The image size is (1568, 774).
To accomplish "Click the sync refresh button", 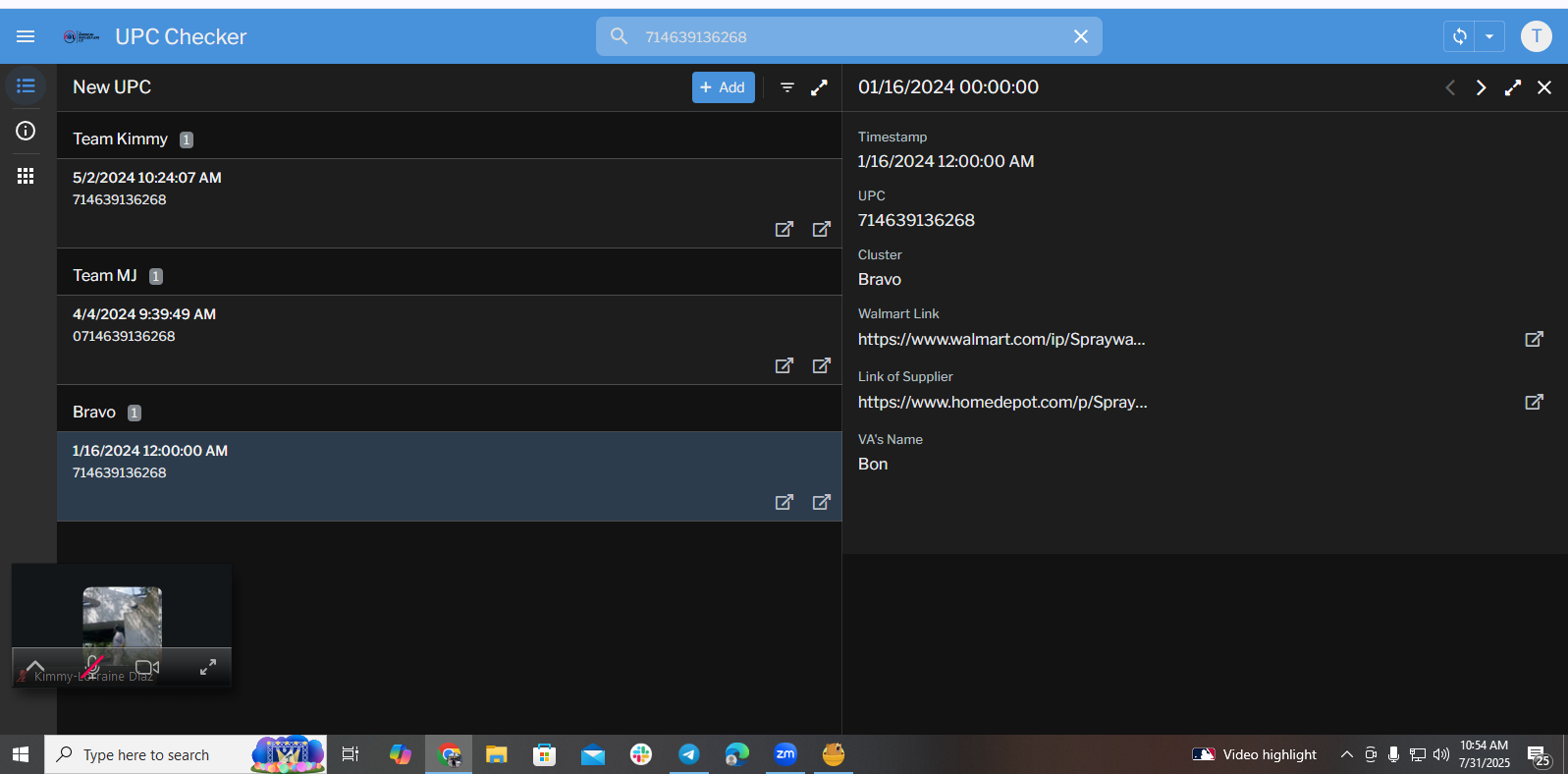I will pyautogui.click(x=1459, y=36).
